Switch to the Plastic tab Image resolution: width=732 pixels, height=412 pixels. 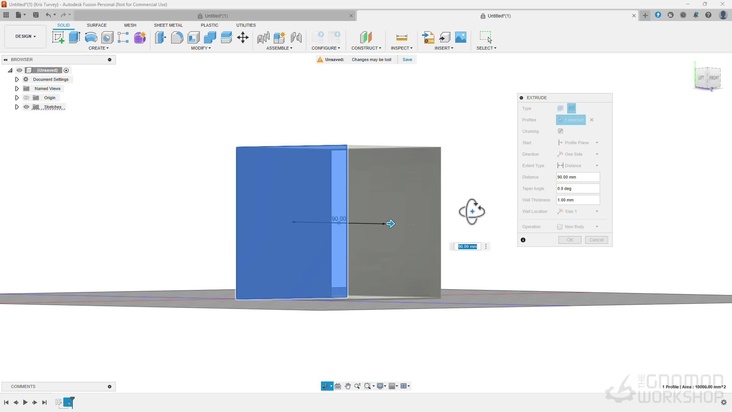click(210, 25)
